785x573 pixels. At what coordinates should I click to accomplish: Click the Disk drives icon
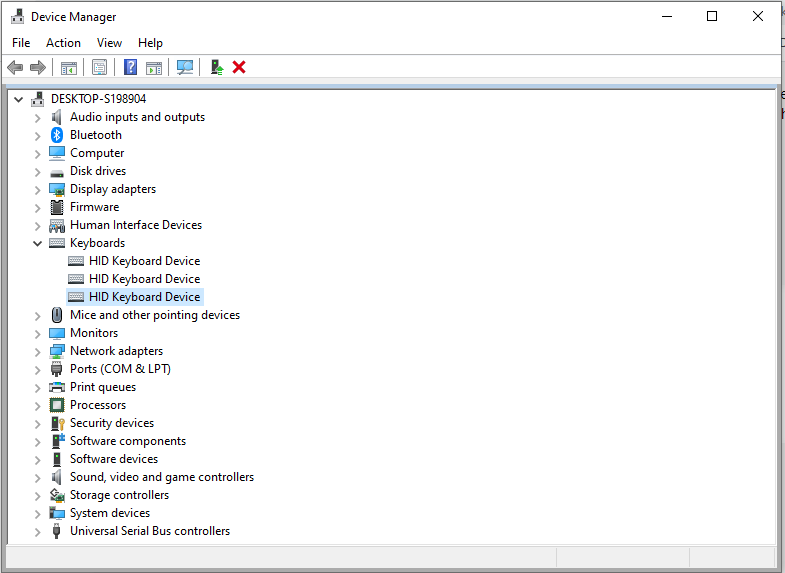(57, 173)
